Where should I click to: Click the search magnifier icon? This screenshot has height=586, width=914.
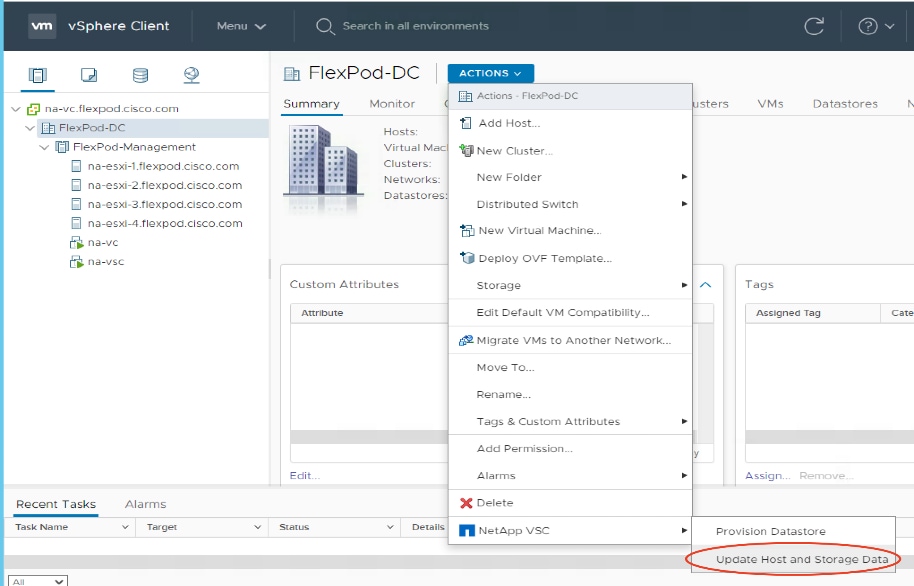pyautogui.click(x=325, y=26)
